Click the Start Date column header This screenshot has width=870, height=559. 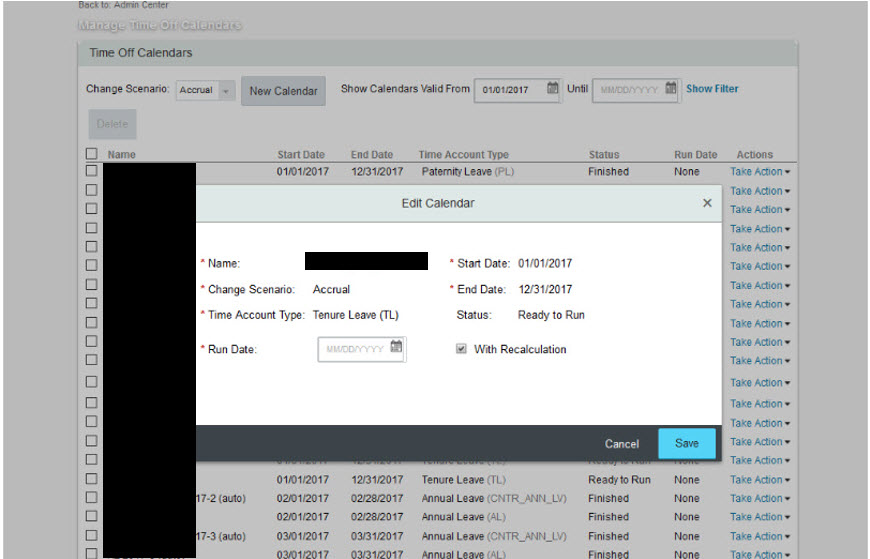tap(301, 154)
